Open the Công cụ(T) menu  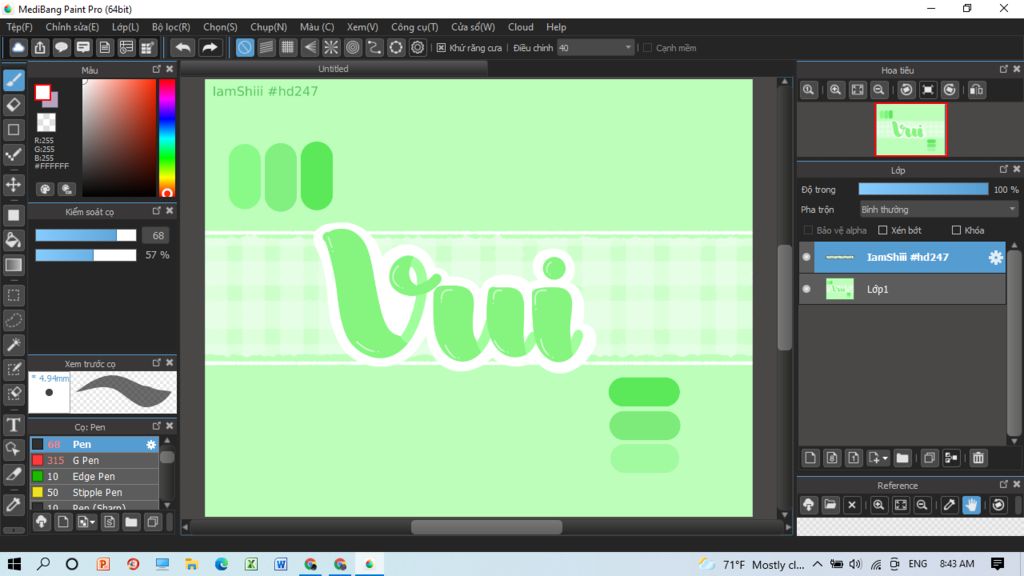click(x=414, y=27)
